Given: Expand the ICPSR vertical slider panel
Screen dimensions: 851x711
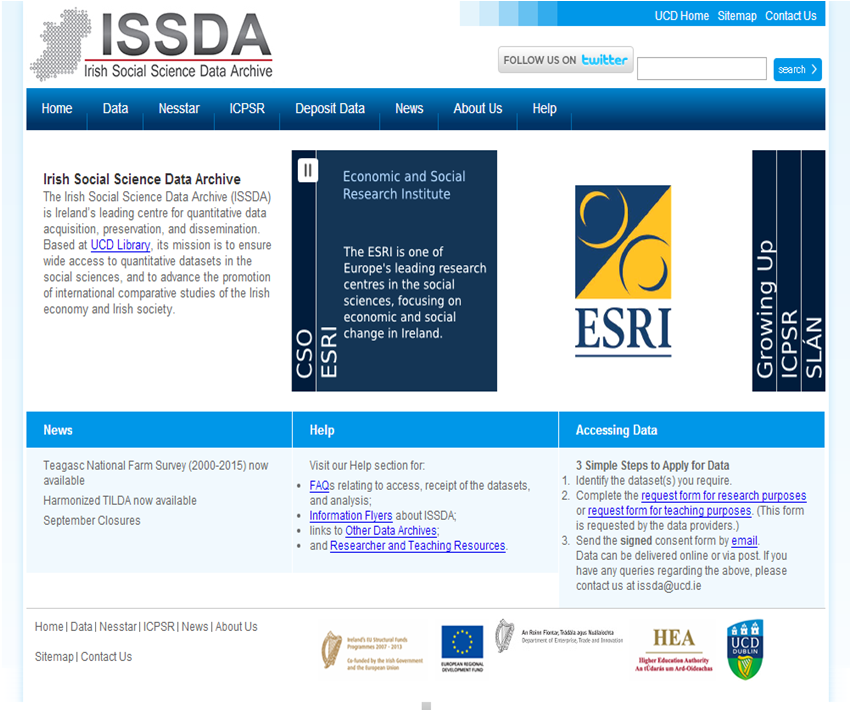Looking at the screenshot, I should (x=789, y=271).
